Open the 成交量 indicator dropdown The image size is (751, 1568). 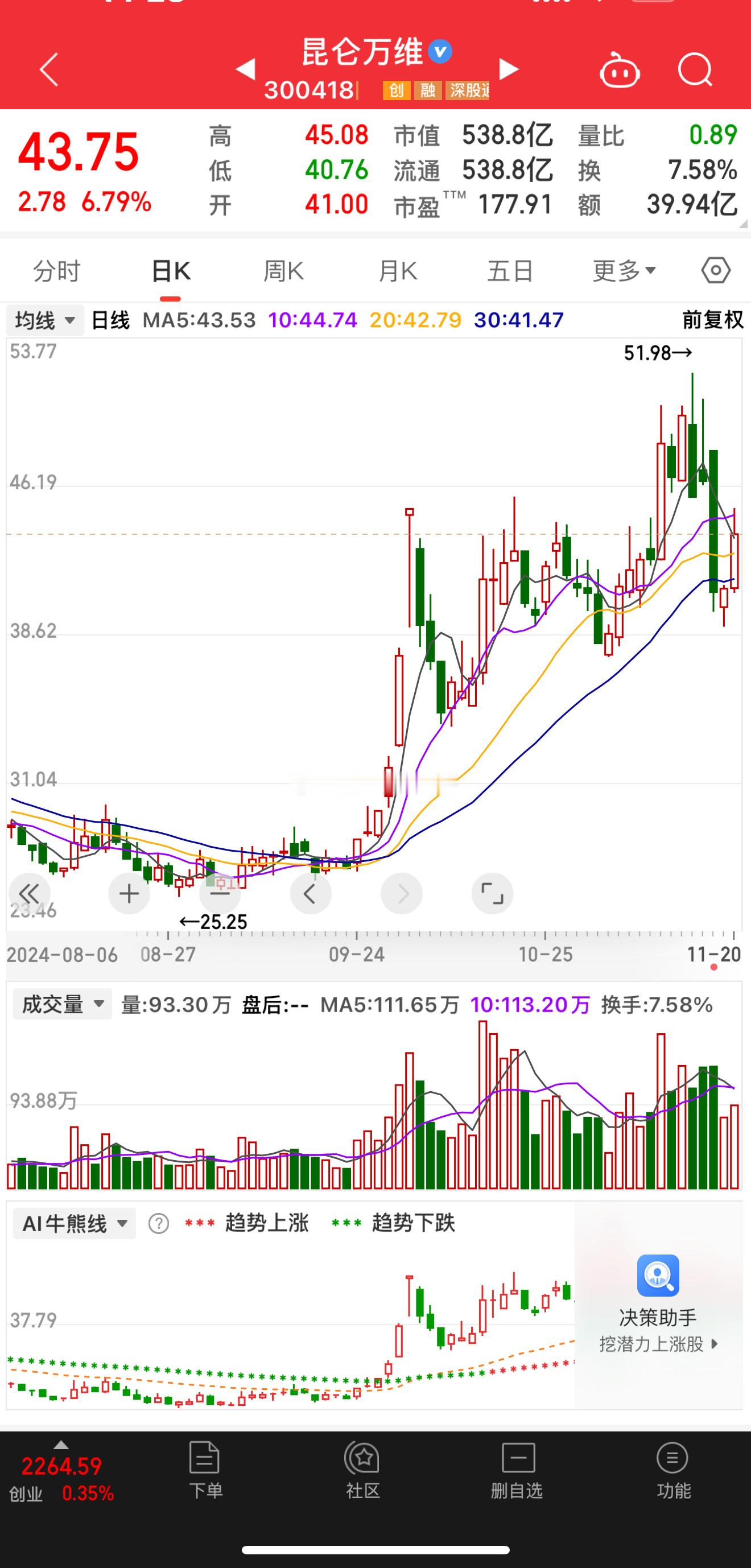tap(63, 1004)
